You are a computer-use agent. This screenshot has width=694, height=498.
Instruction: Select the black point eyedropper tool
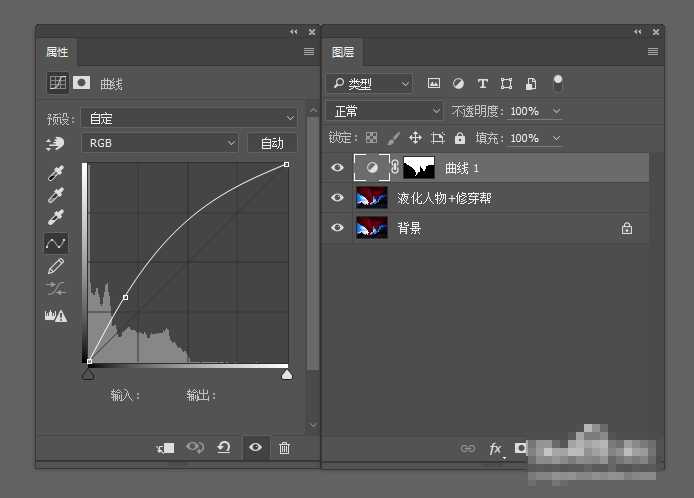click(x=56, y=173)
